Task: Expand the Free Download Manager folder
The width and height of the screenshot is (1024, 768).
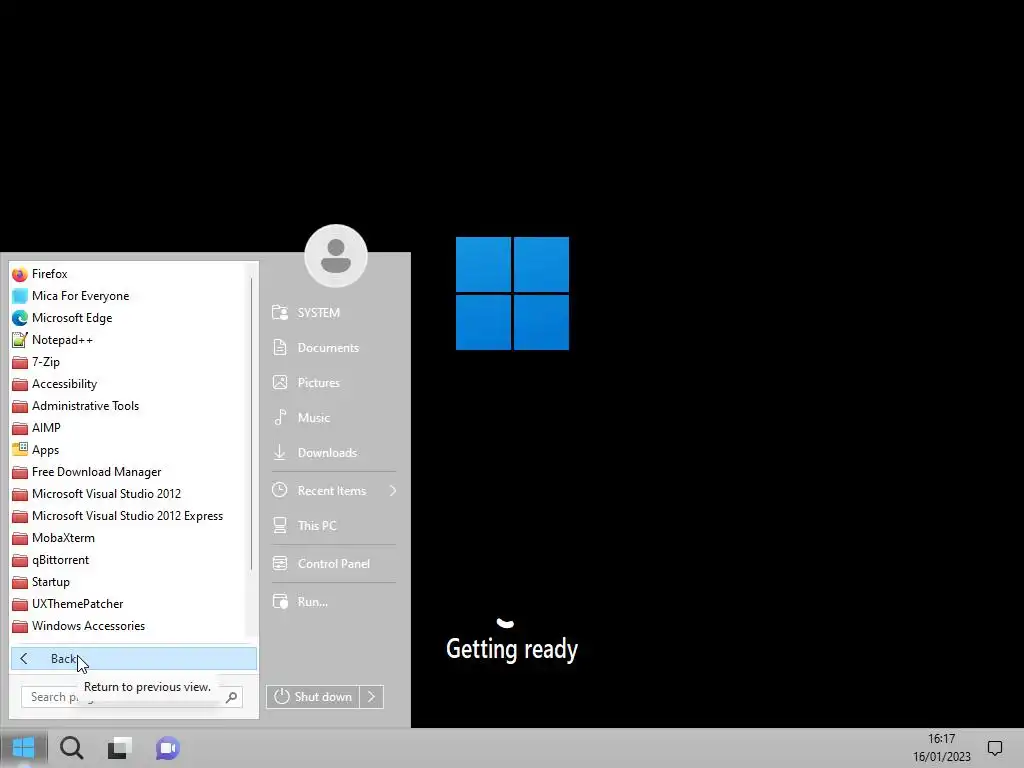Action: (127, 472)
